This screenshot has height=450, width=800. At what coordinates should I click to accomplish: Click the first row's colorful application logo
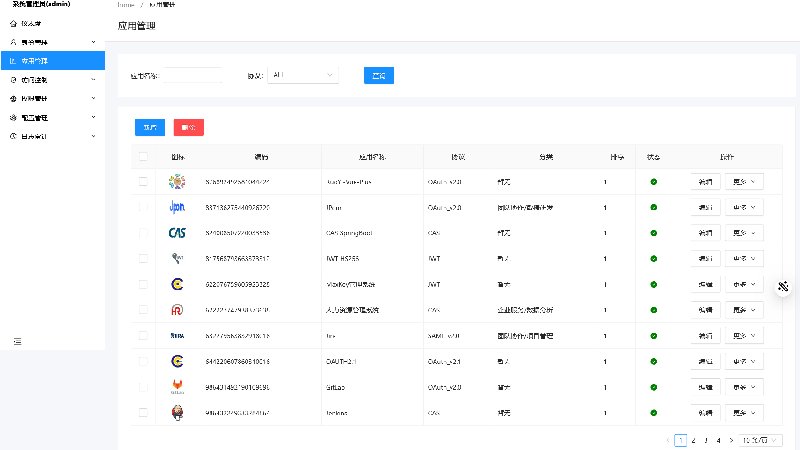point(177,182)
